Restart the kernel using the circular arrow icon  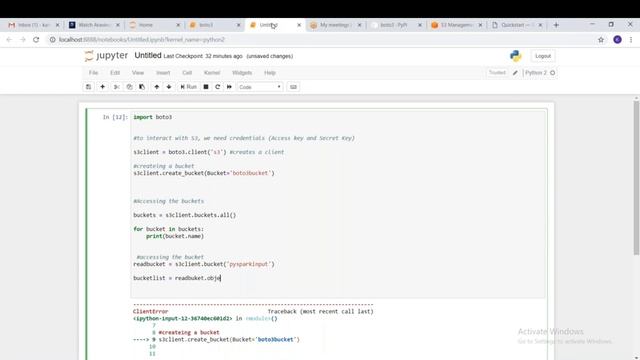pos(218,87)
